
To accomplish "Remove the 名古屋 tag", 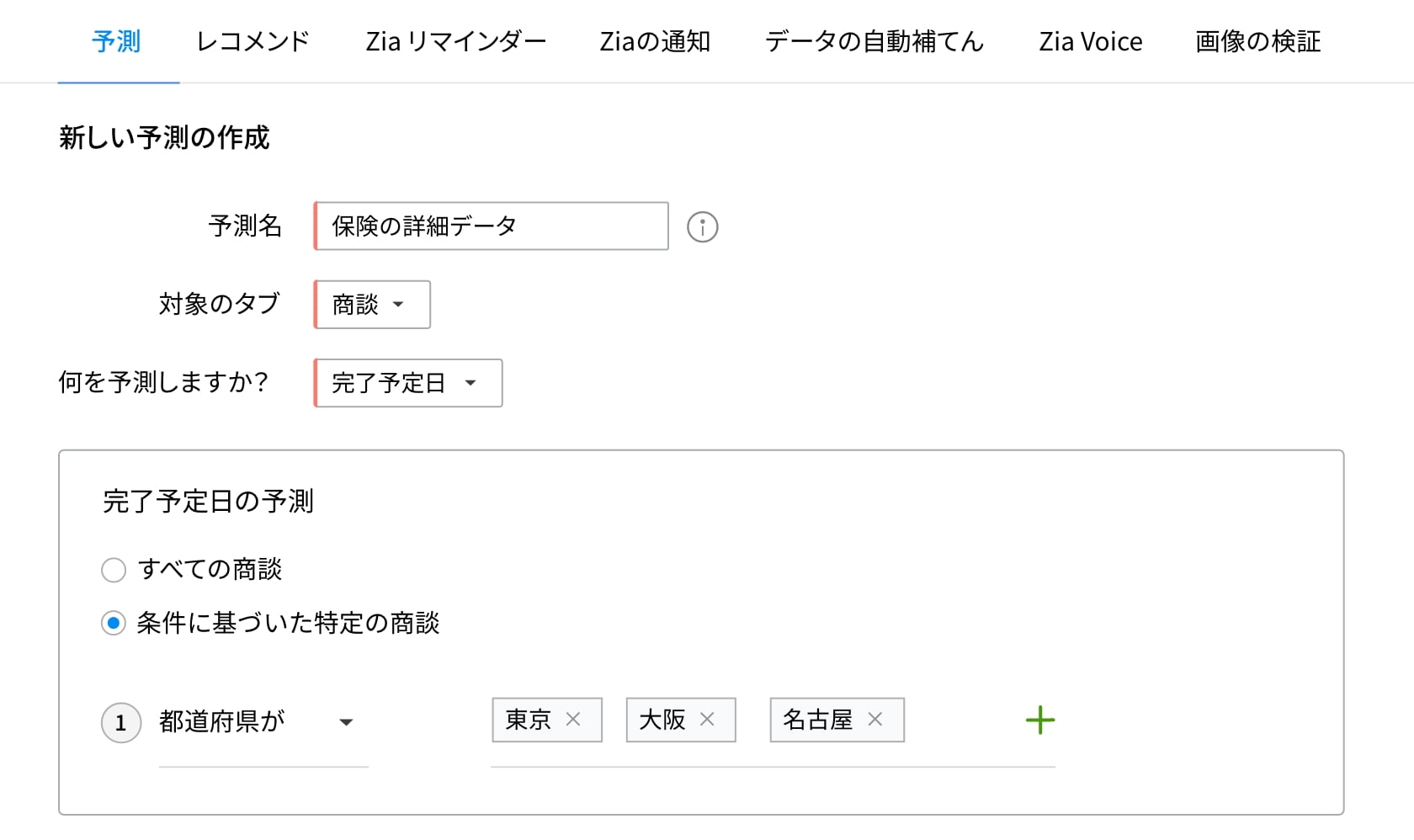I will 875,720.
